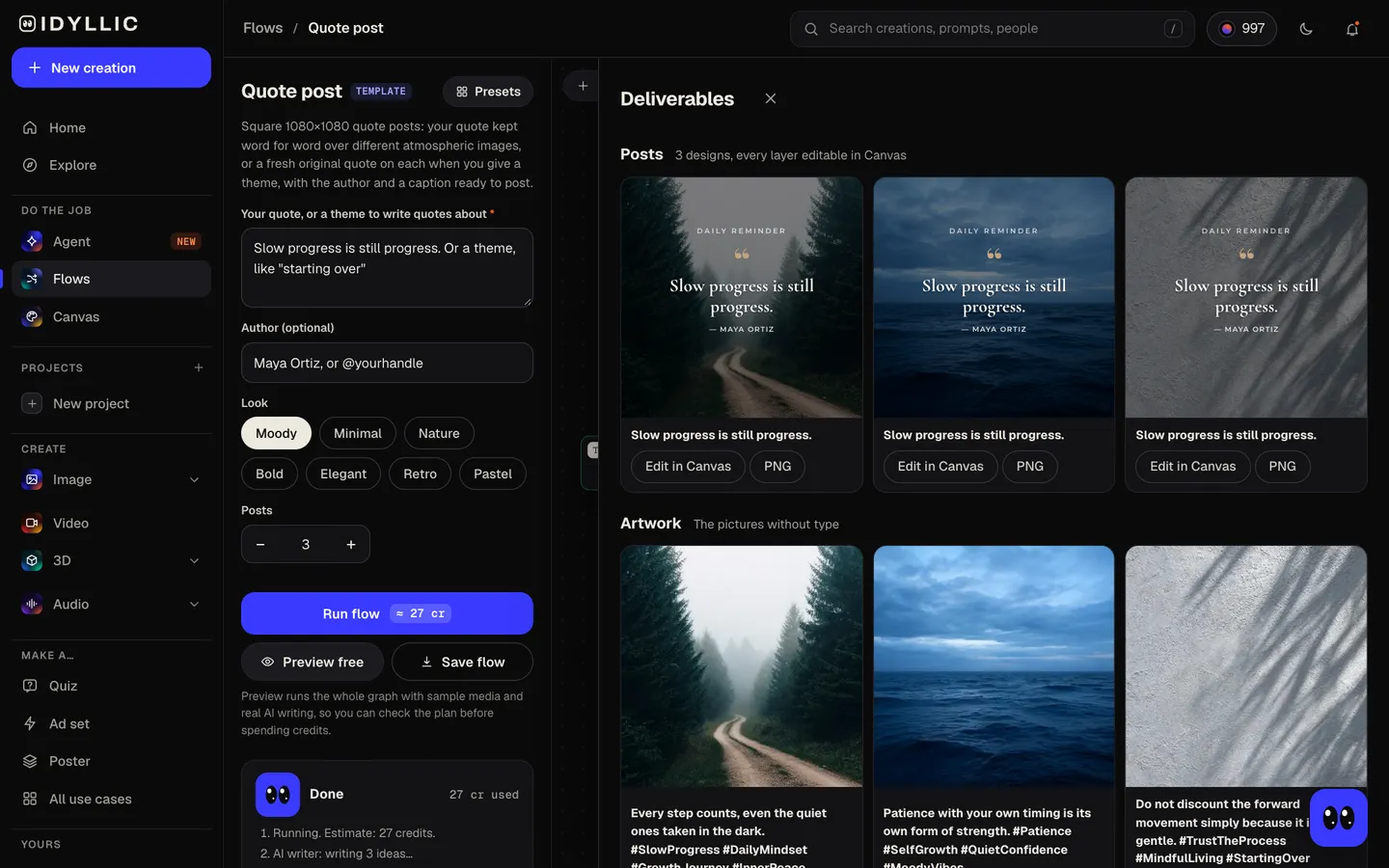This screenshot has height=868, width=1389.
Task: Open the Ad set use case
Action: click(111, 723)
